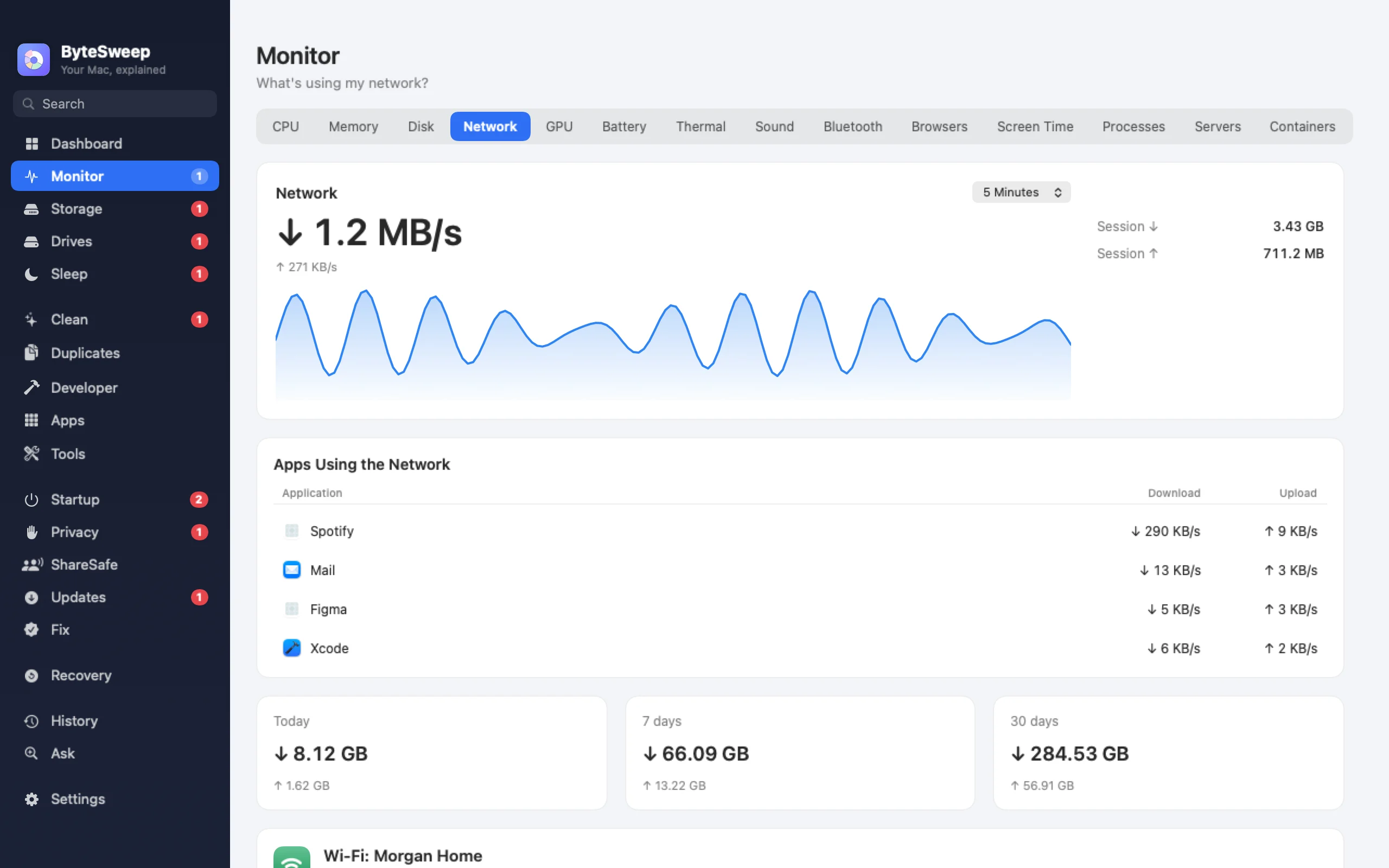1389x868 pixels.
Task: Click the Figma row in apps list
Action: coord(800,609)
